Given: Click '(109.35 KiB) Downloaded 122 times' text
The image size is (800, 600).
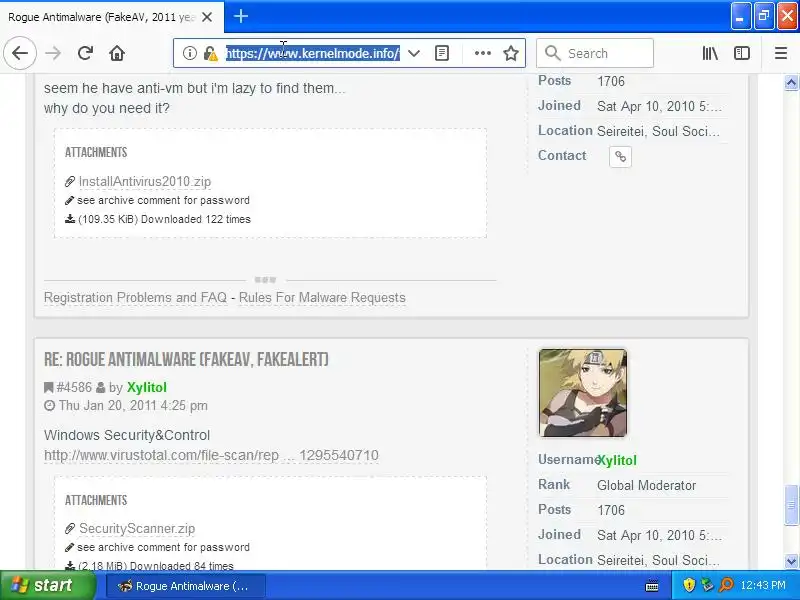Looking at the screenshot, I should click(x=164, y=219).
